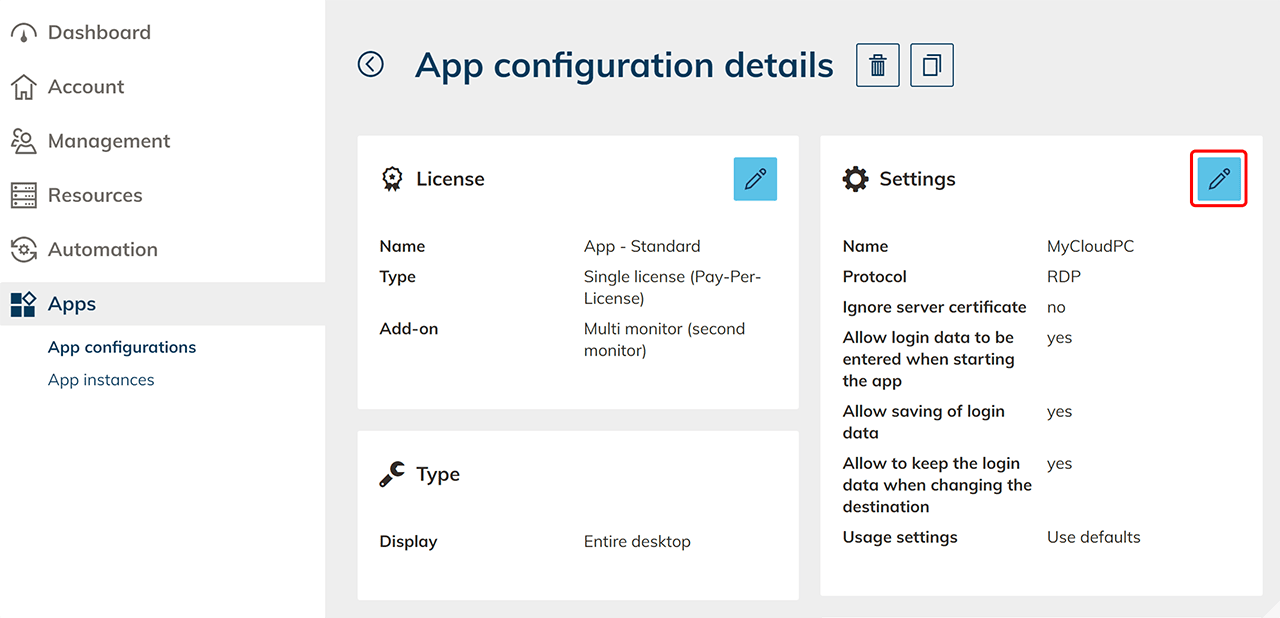Click the Account house icon

23,87
